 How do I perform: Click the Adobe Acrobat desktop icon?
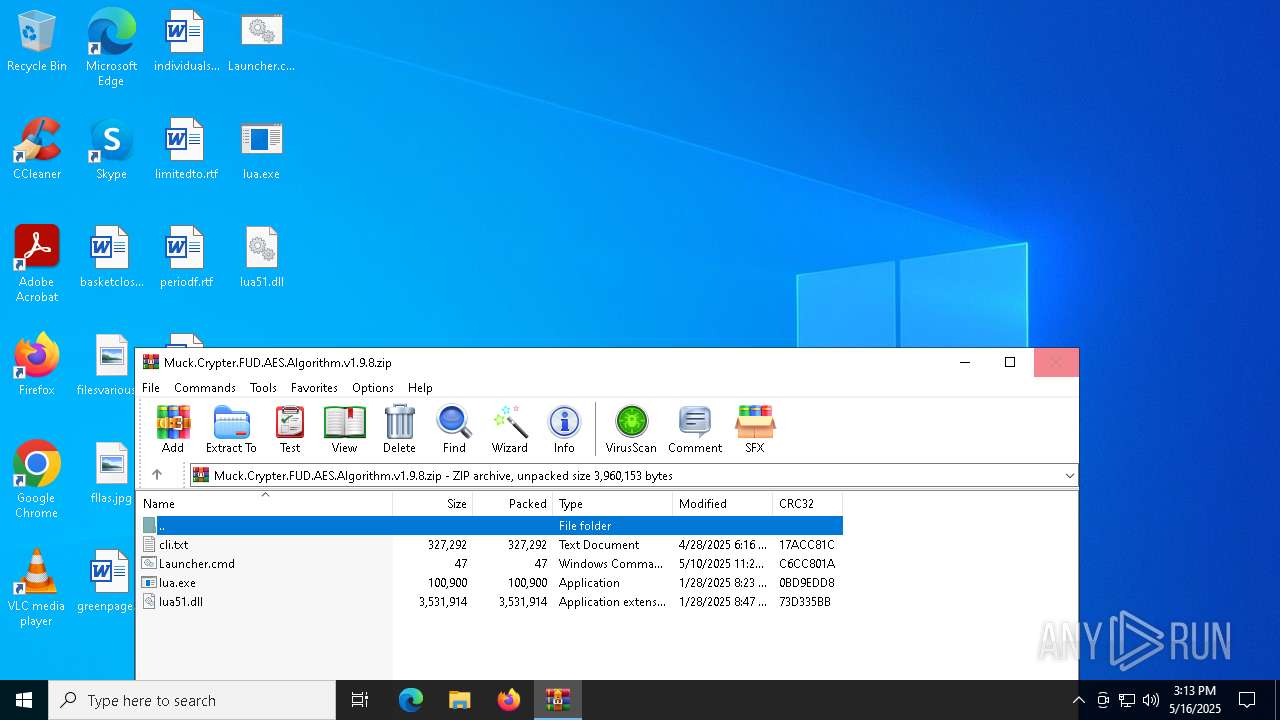click(37, 264)
